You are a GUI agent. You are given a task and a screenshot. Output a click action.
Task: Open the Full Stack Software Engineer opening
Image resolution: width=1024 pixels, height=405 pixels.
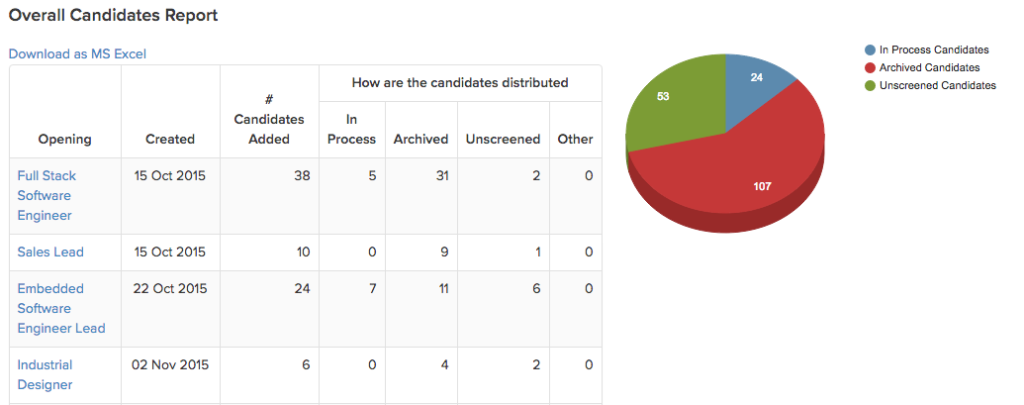point(46,195)
